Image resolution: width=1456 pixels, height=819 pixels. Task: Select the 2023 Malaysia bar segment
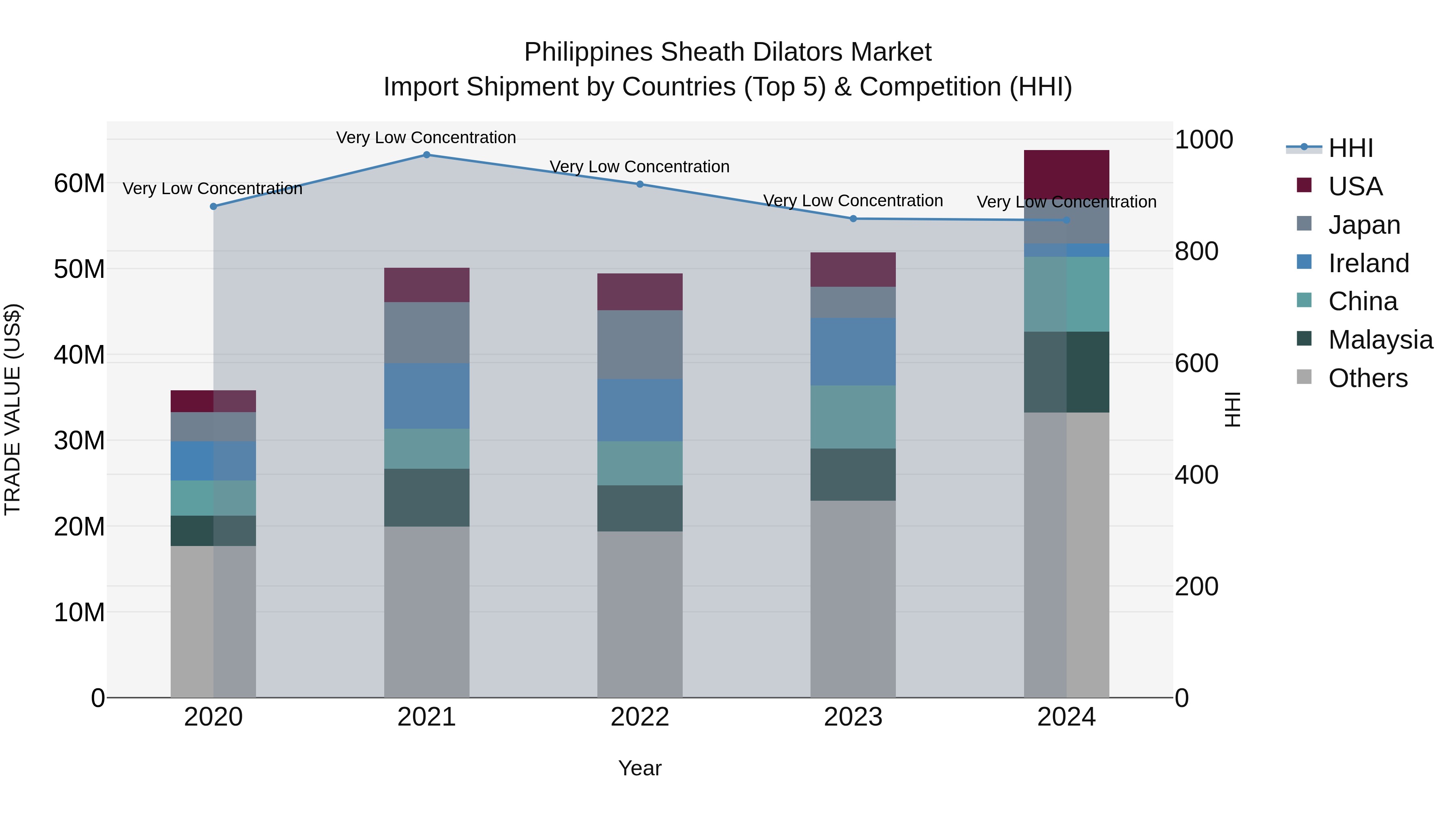pos(853,475)
